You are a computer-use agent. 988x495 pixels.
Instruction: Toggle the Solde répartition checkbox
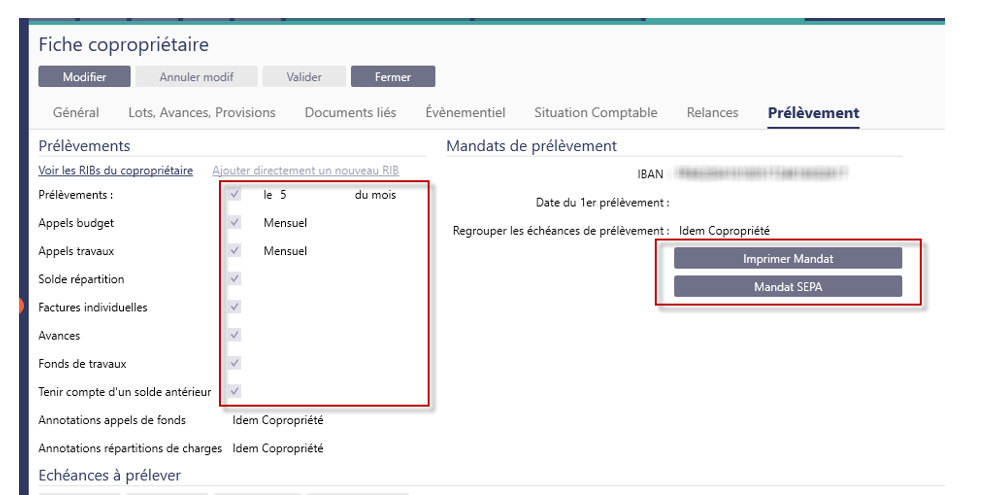(x=235, y=279)
